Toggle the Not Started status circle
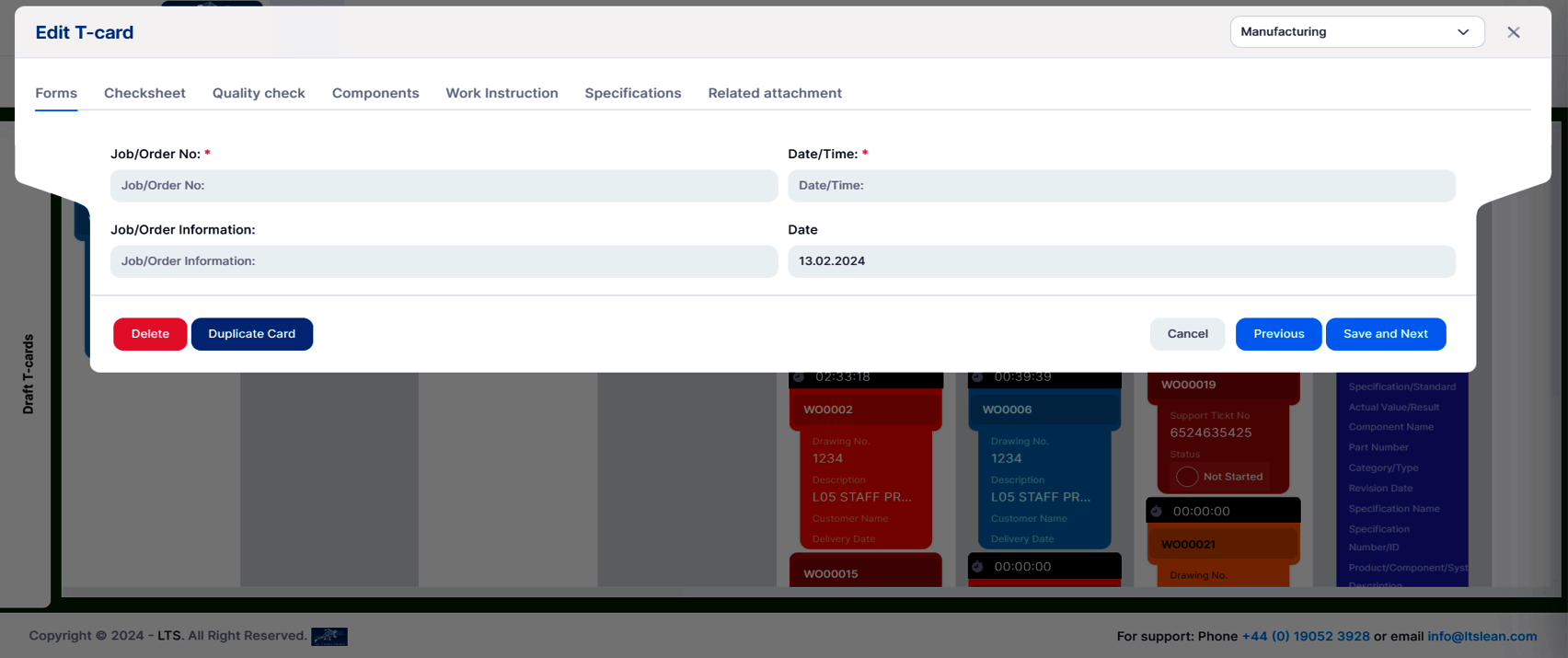This screenshot has width=1568, height=658. point(1187,477)
